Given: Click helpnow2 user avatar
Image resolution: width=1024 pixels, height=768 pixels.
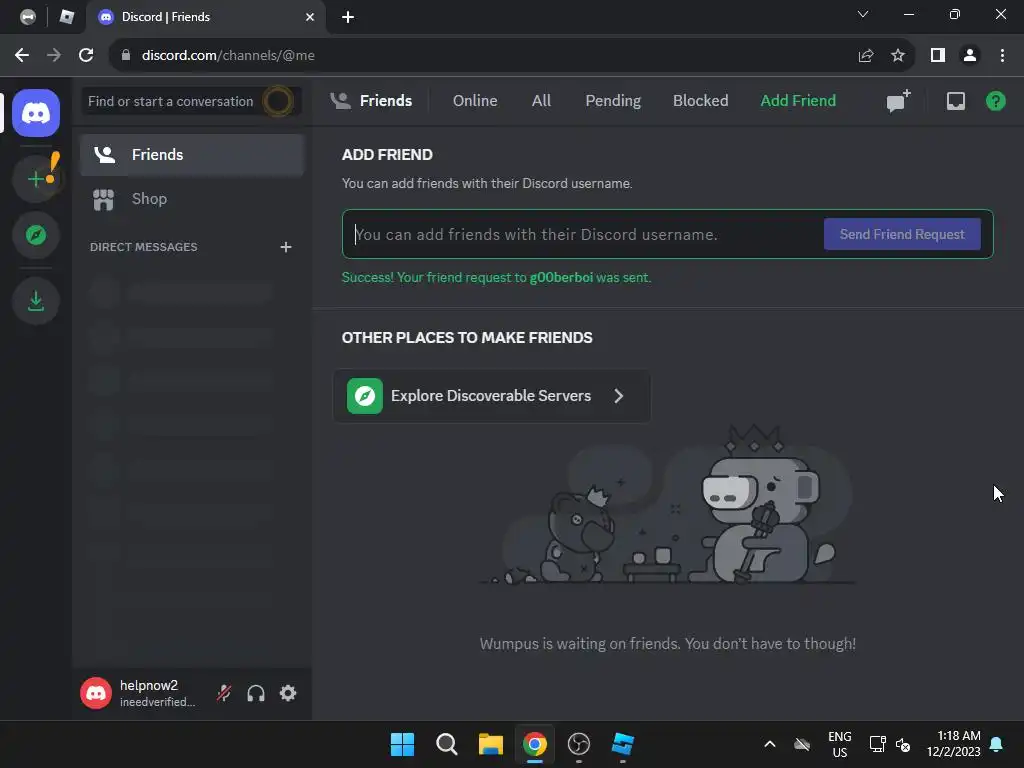Looking at the screenshot, I should pos(96,693).
